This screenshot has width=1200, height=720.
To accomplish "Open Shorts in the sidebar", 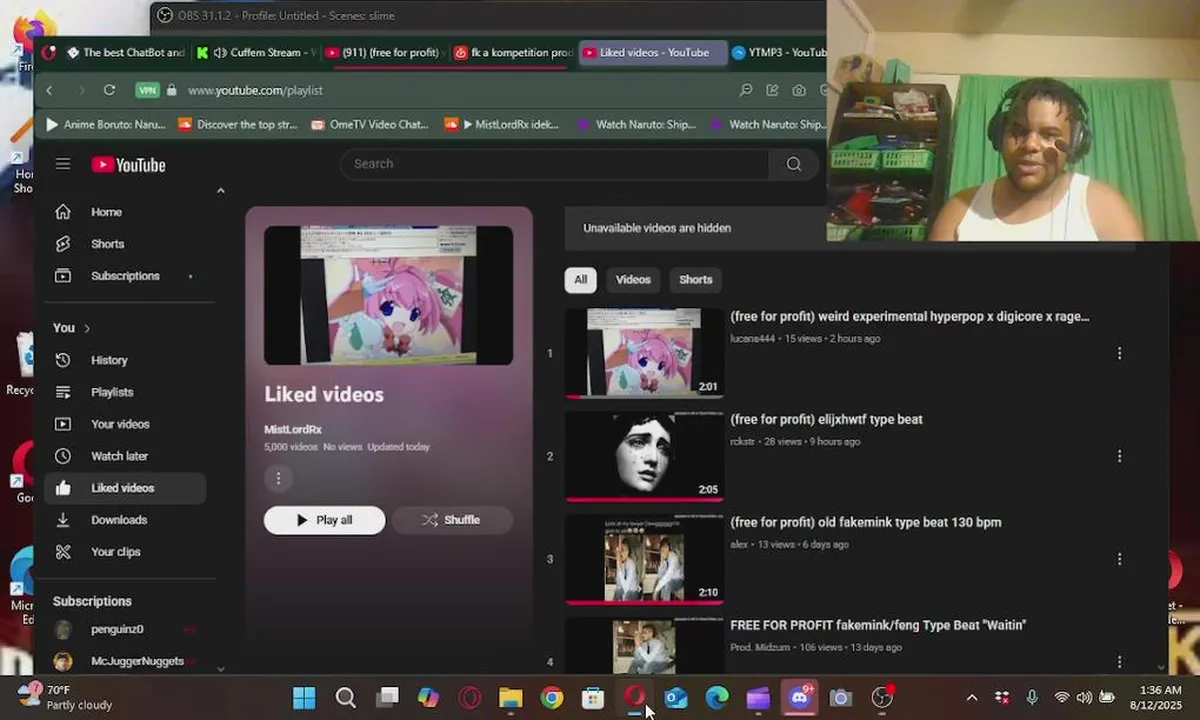I will tap(125, 244).
